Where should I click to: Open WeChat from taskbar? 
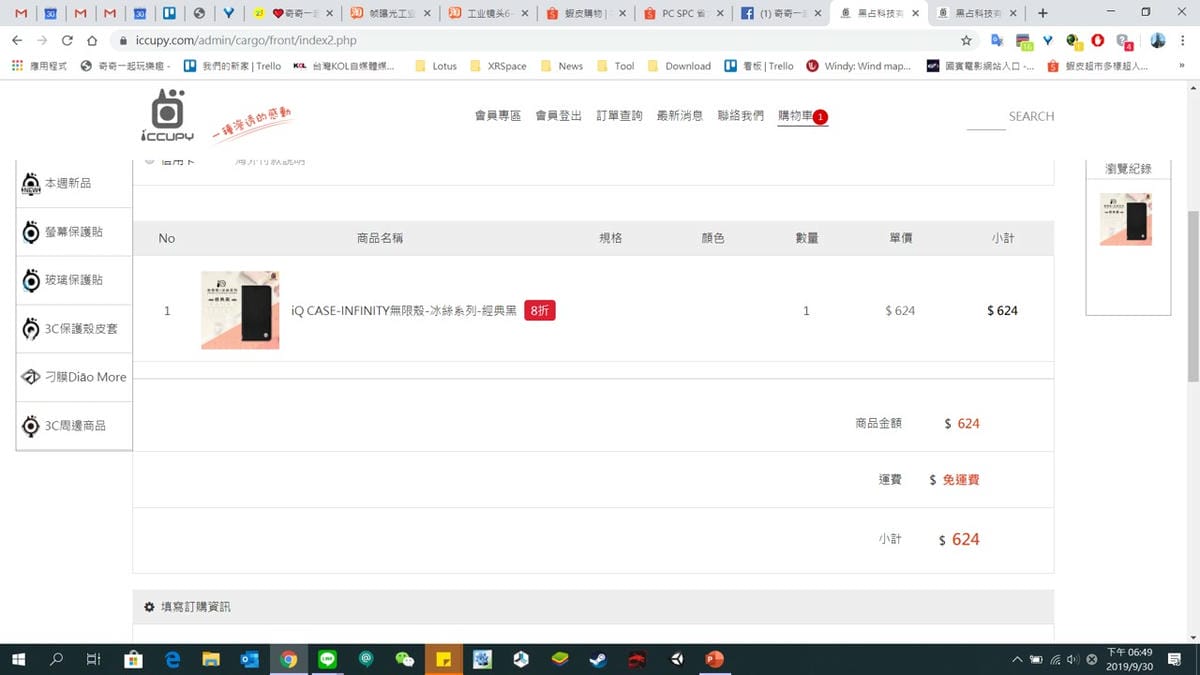[405, 659]
